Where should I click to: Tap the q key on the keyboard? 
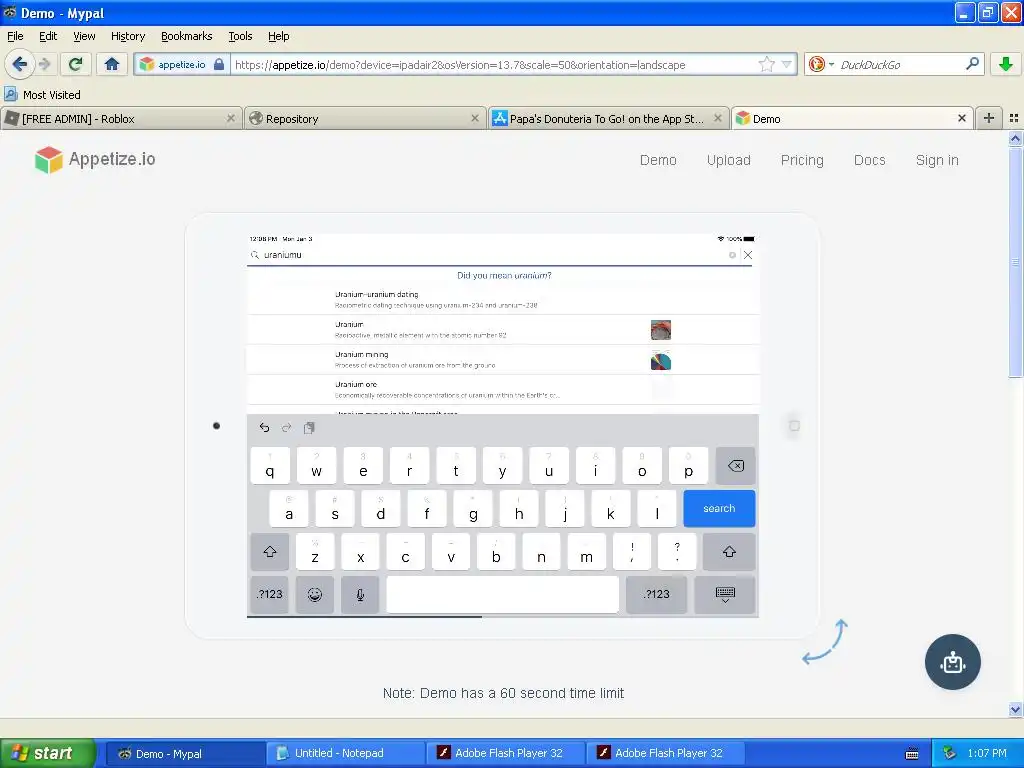[x=270, y=465]
